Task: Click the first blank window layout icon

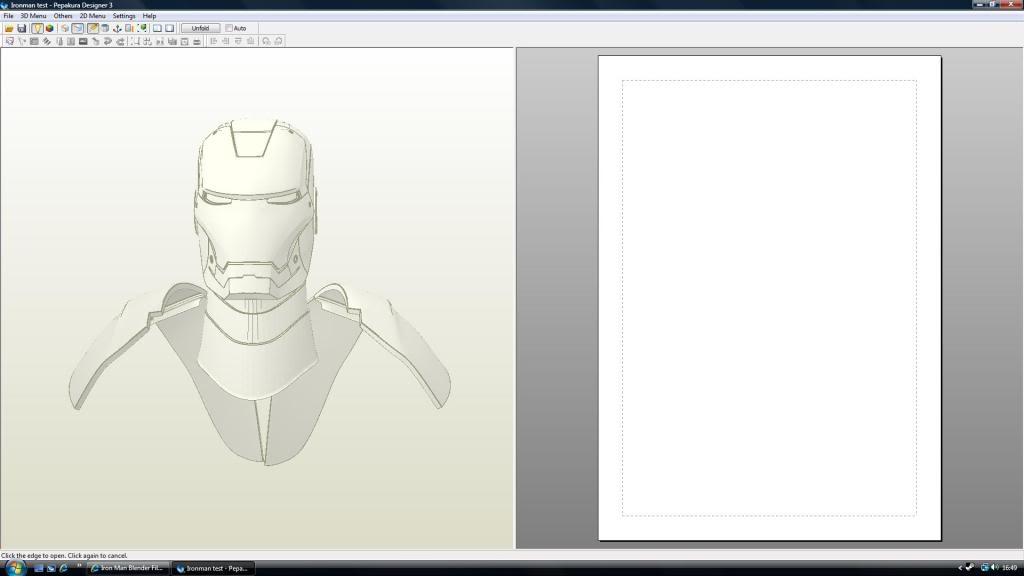Action: pyautogui.click(x=157, y=28)
